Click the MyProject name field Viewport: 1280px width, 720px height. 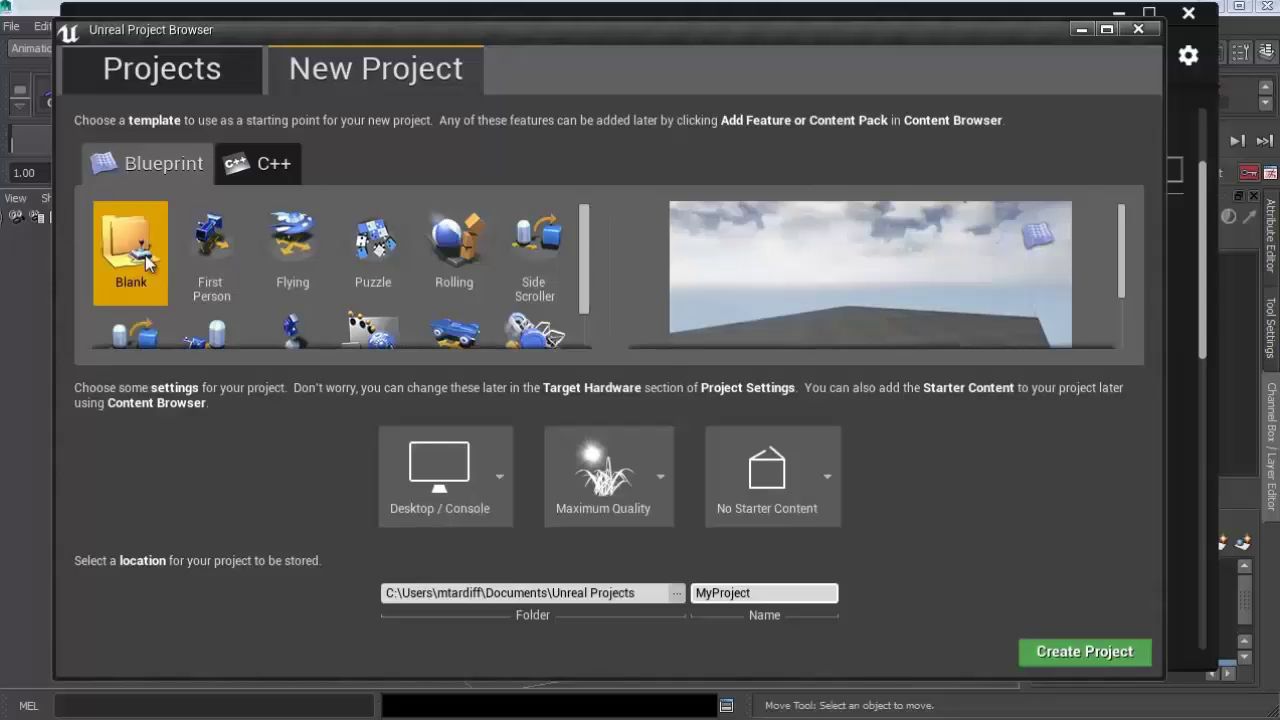[764, 593]
